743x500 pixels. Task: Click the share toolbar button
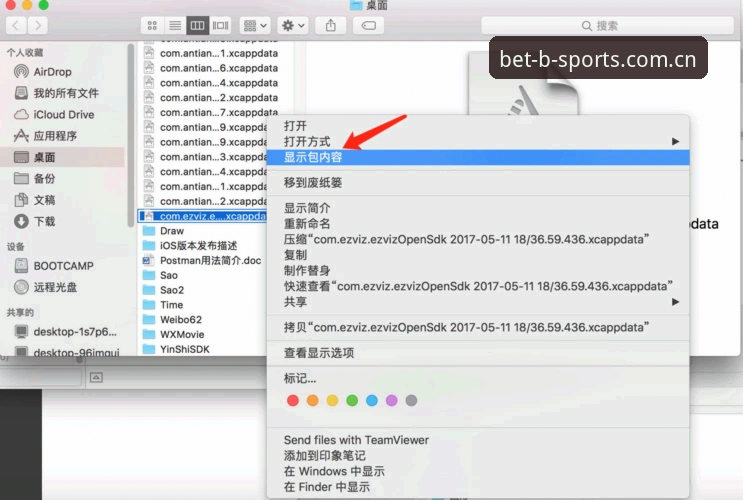pos(331,26)
